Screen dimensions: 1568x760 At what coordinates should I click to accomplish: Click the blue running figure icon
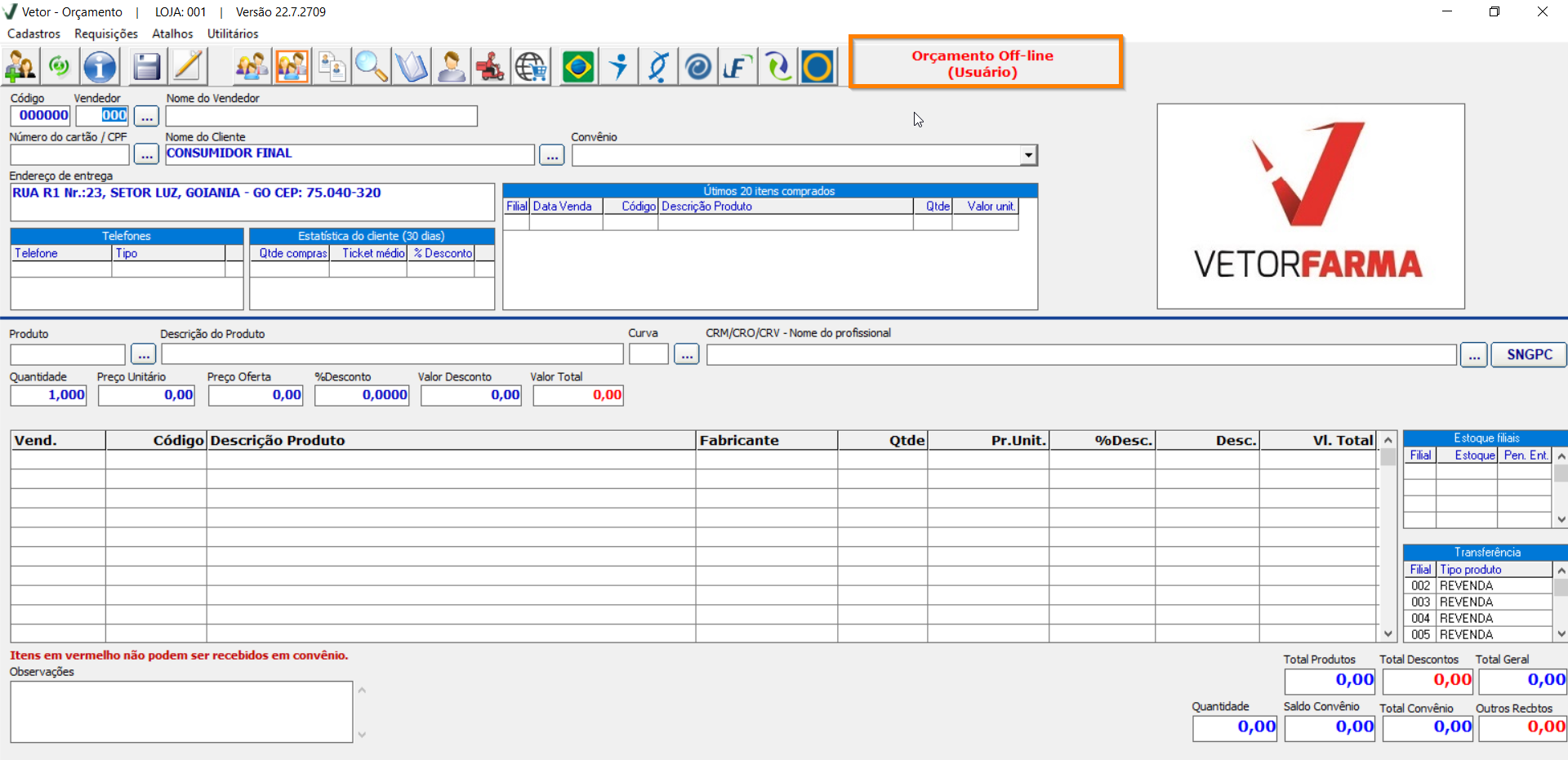click(618, 67)
